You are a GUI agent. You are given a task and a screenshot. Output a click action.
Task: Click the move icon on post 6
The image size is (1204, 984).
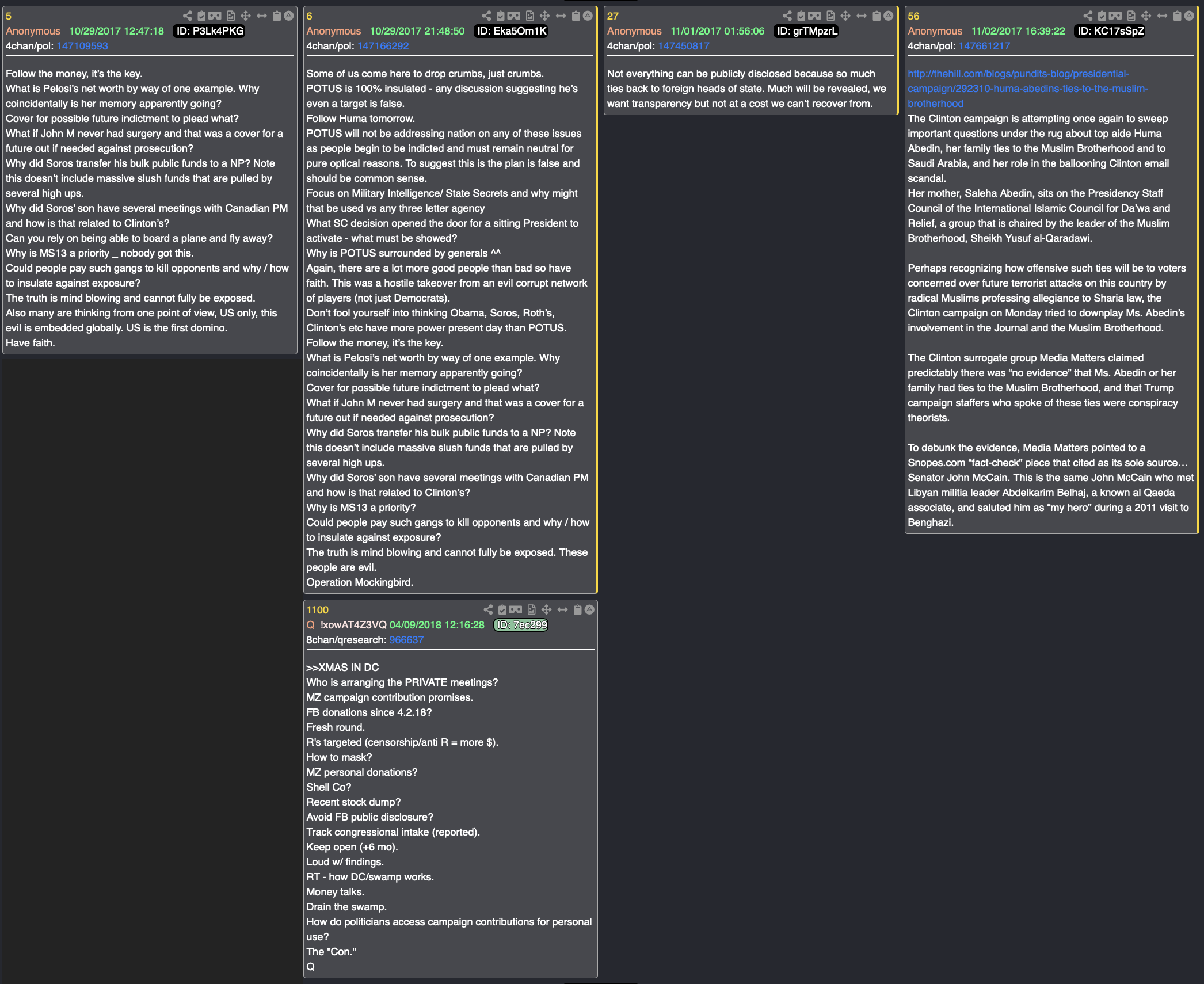(545, 16)
